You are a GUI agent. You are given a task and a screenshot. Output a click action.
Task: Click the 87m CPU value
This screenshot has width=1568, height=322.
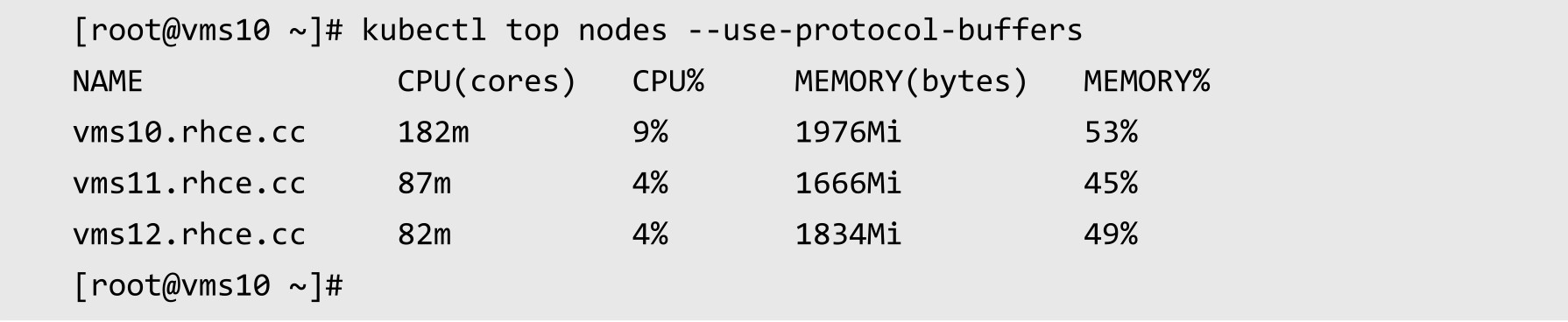424,183
